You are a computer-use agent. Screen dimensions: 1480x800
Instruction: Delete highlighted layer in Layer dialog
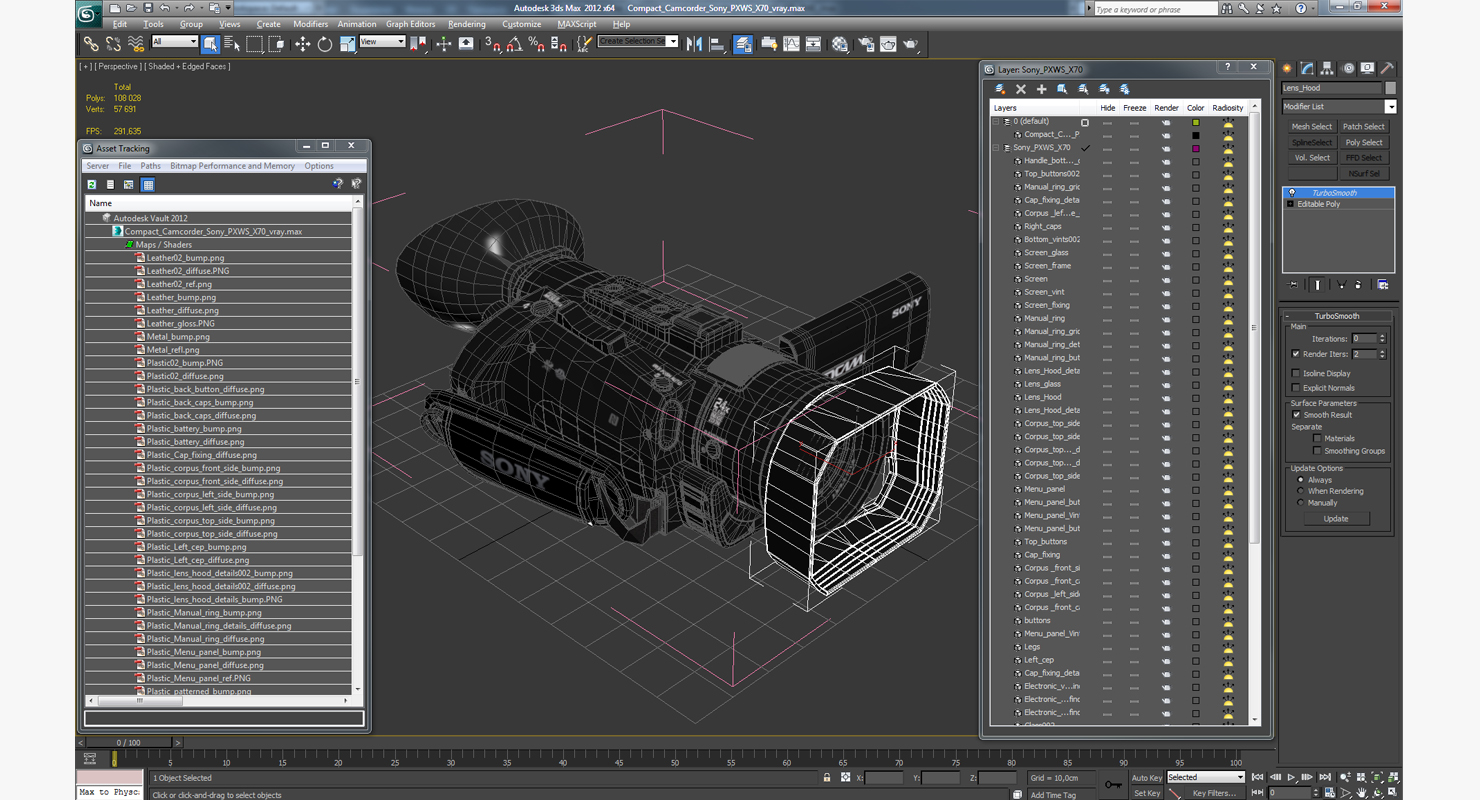(x=1021, y=89)
